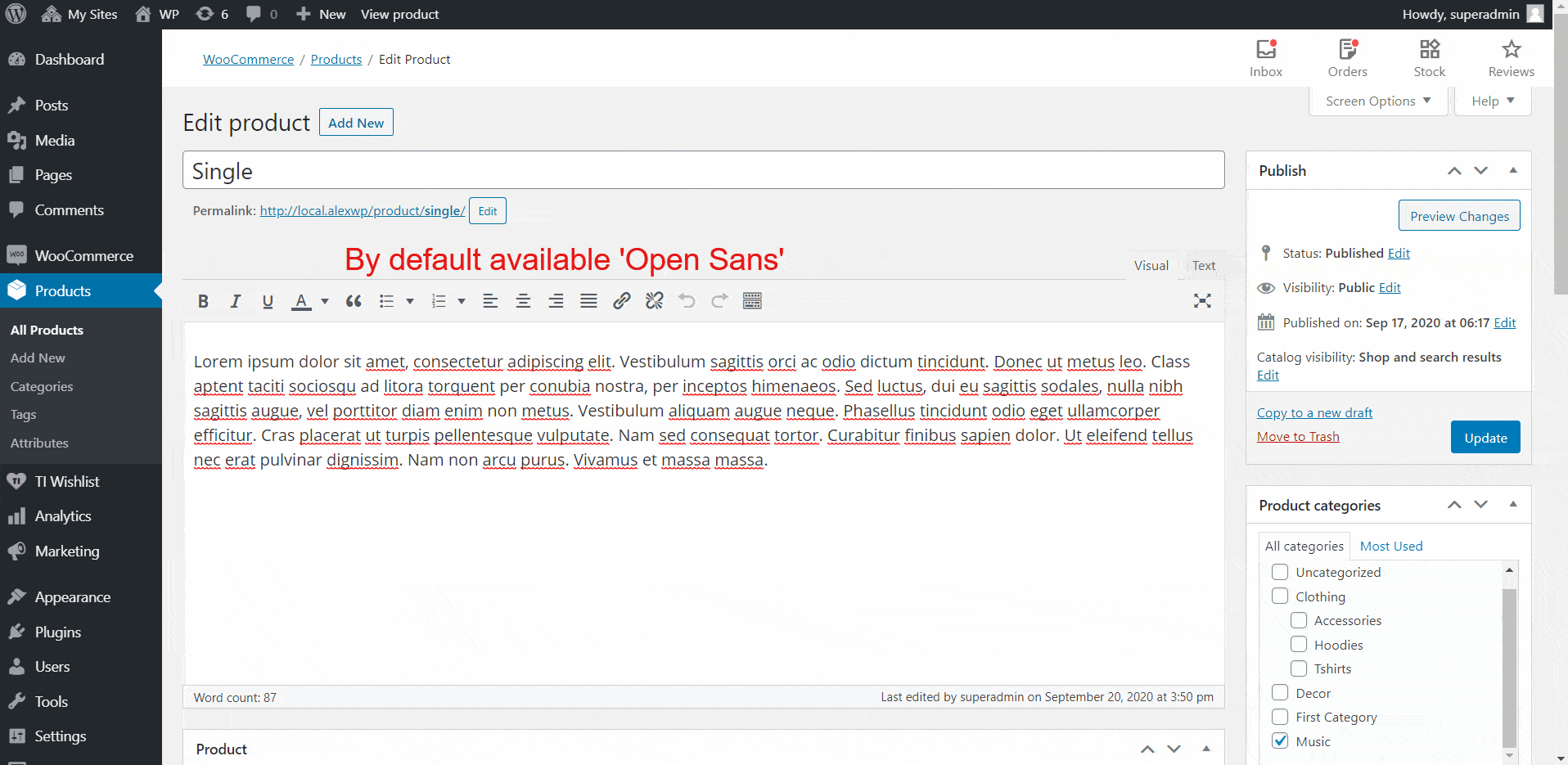Click the Update button
The width and height of the screenshot is (1568, 765).
pyautogui.click(x=1485, y=437)
